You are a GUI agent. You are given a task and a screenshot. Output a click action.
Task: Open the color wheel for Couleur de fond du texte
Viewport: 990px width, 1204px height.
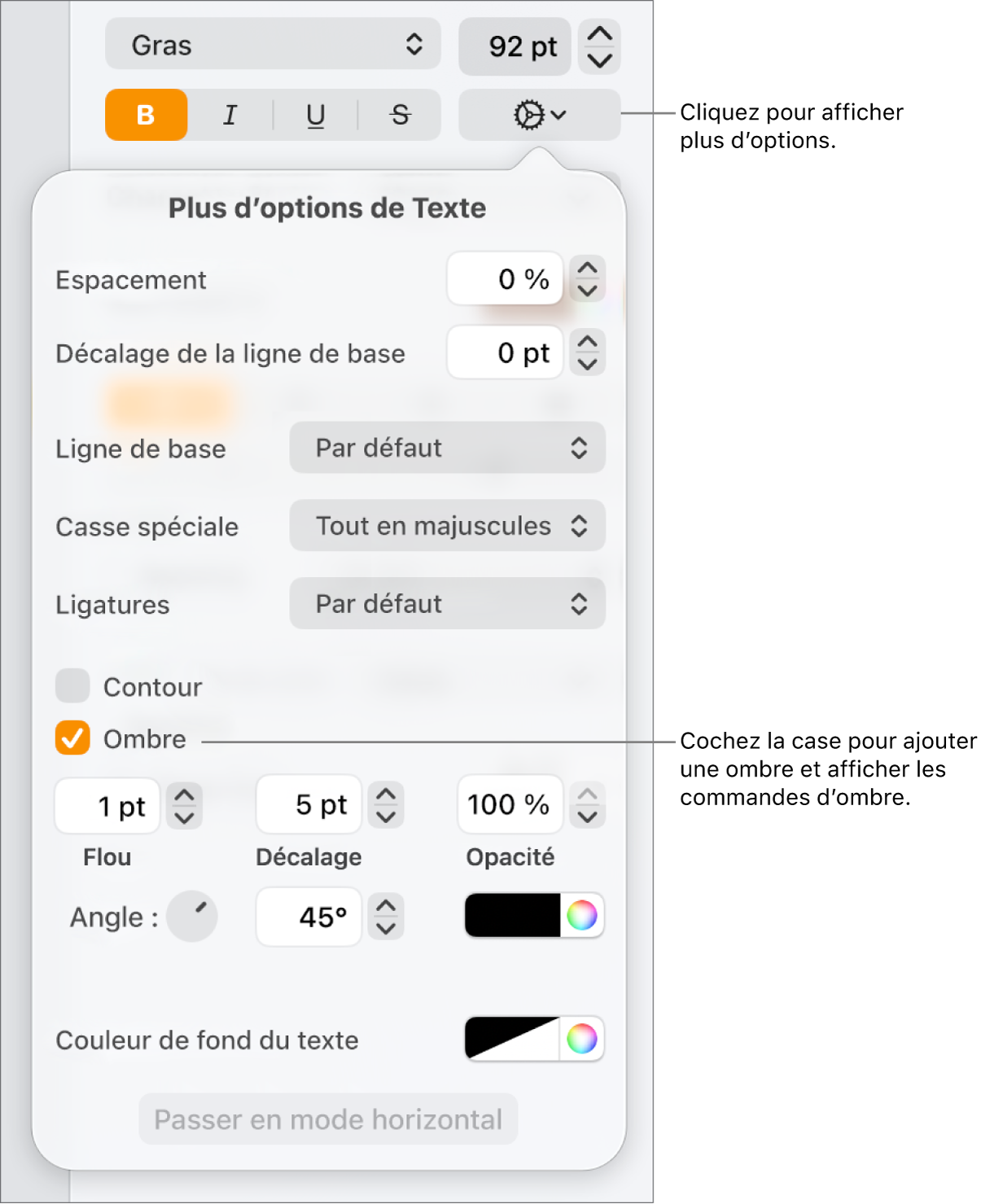point(584,1040)
